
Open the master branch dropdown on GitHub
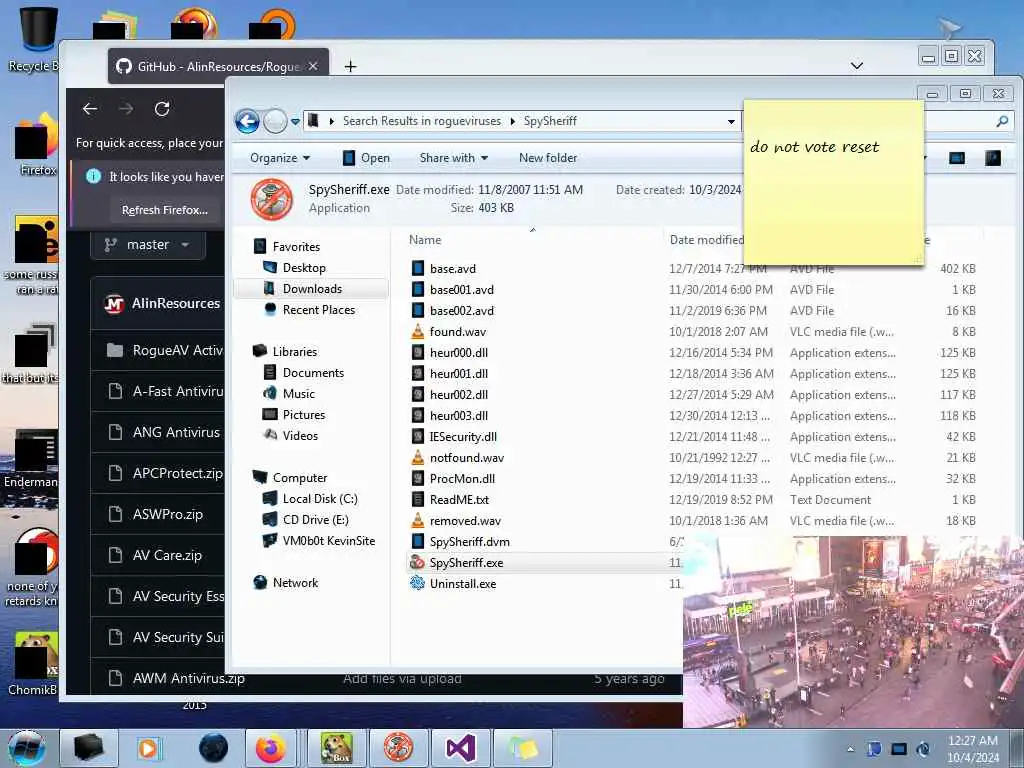(148, 244)
